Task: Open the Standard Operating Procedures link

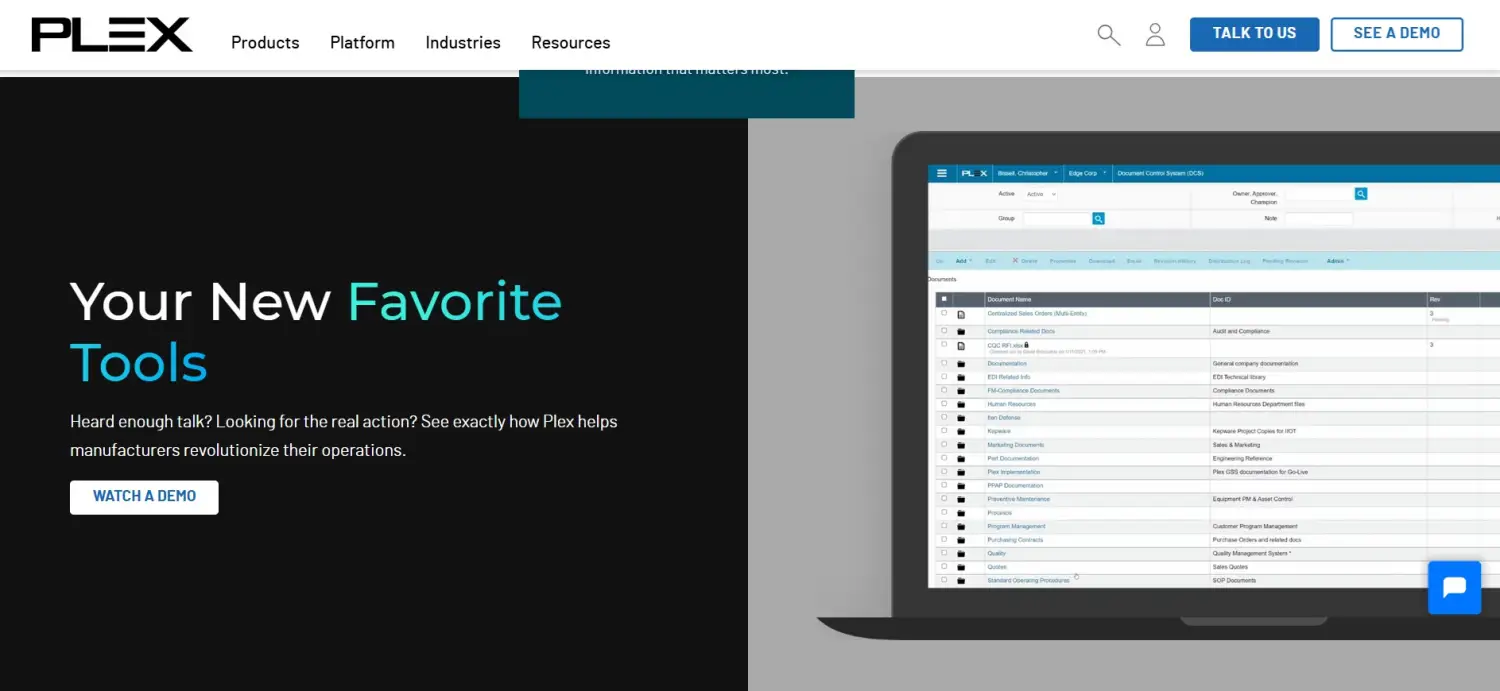Action: 1028,580
